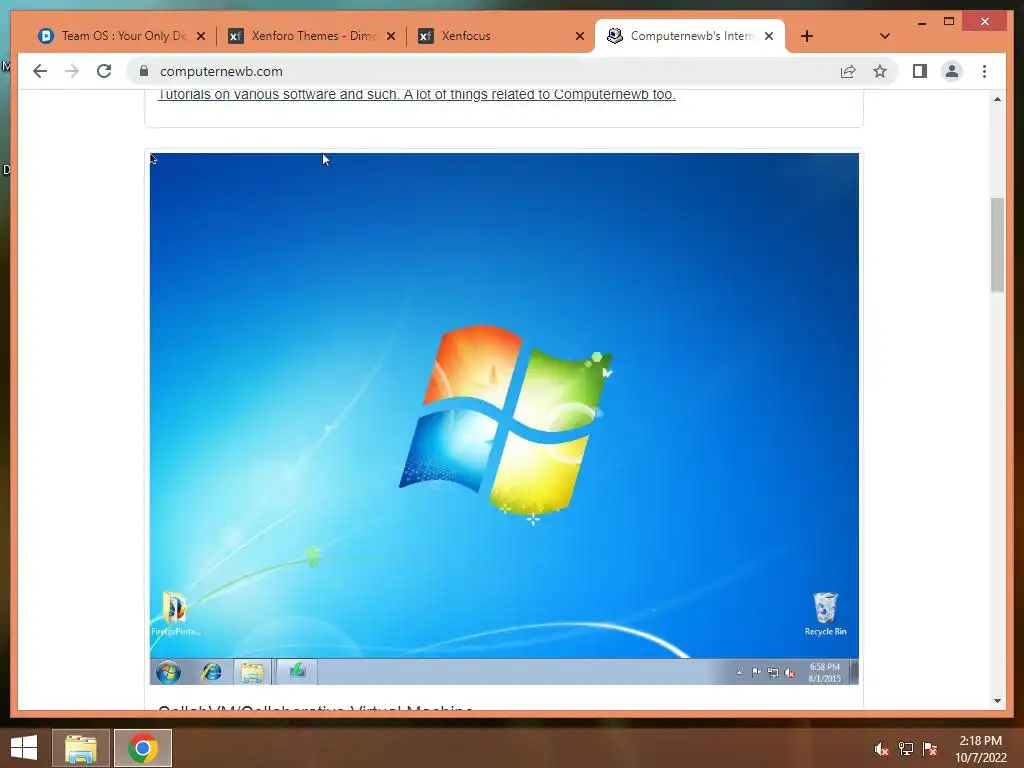Close the Xenforo Themes tab
This screenshot has width=1024, height=768.
click(391, 36)
